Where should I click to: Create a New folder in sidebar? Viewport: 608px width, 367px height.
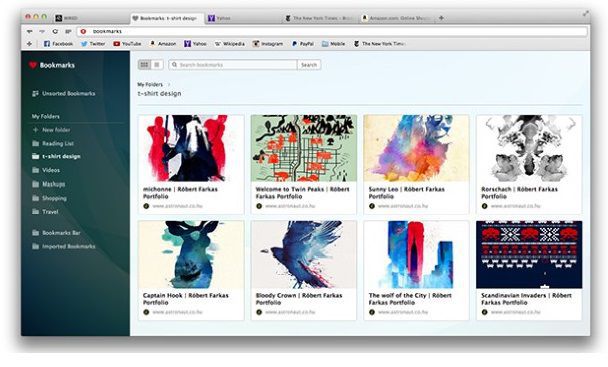pyautogui.click(x=51, y=130)
